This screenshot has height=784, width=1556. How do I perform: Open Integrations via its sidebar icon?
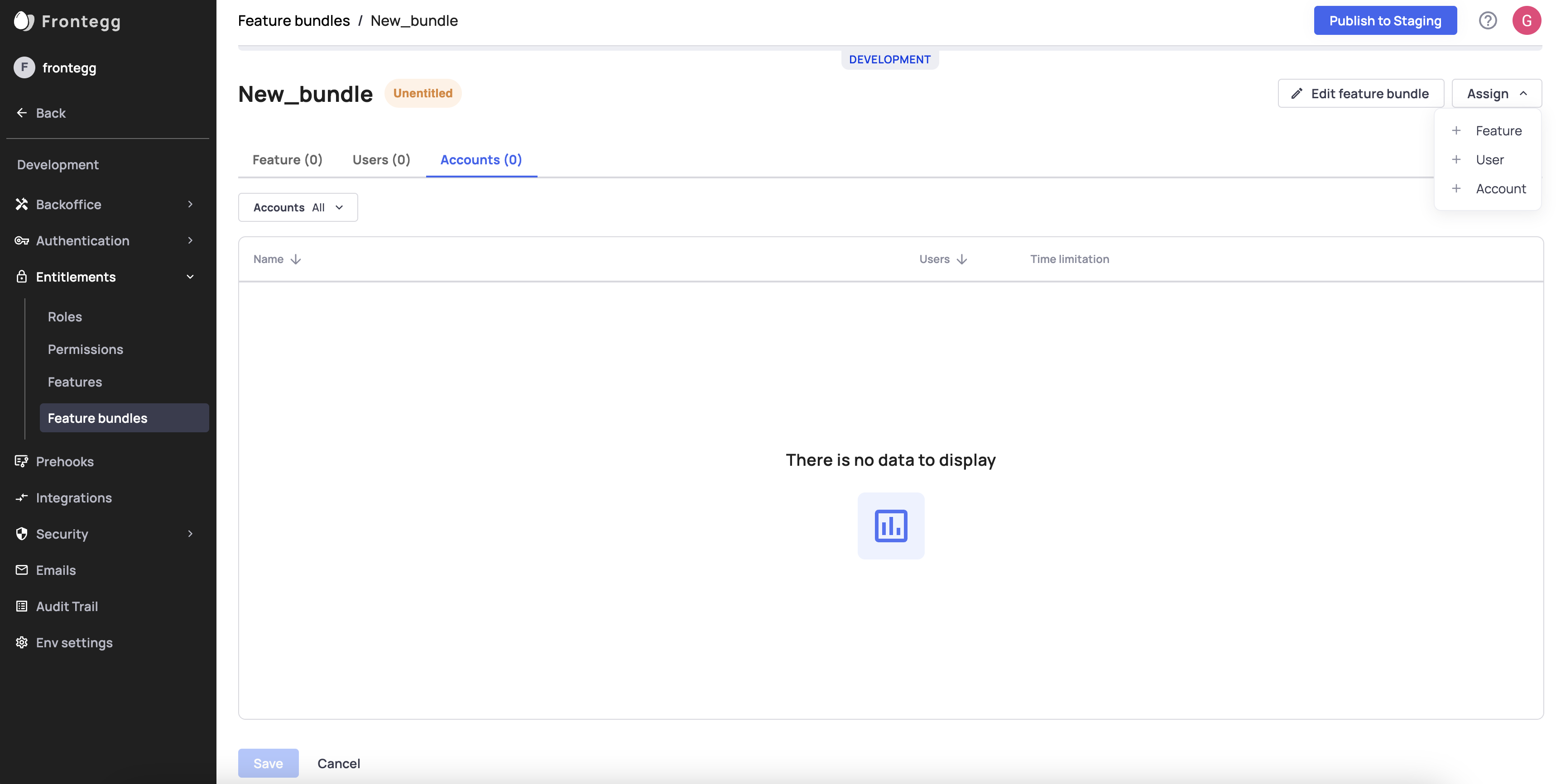coord(22,498)
